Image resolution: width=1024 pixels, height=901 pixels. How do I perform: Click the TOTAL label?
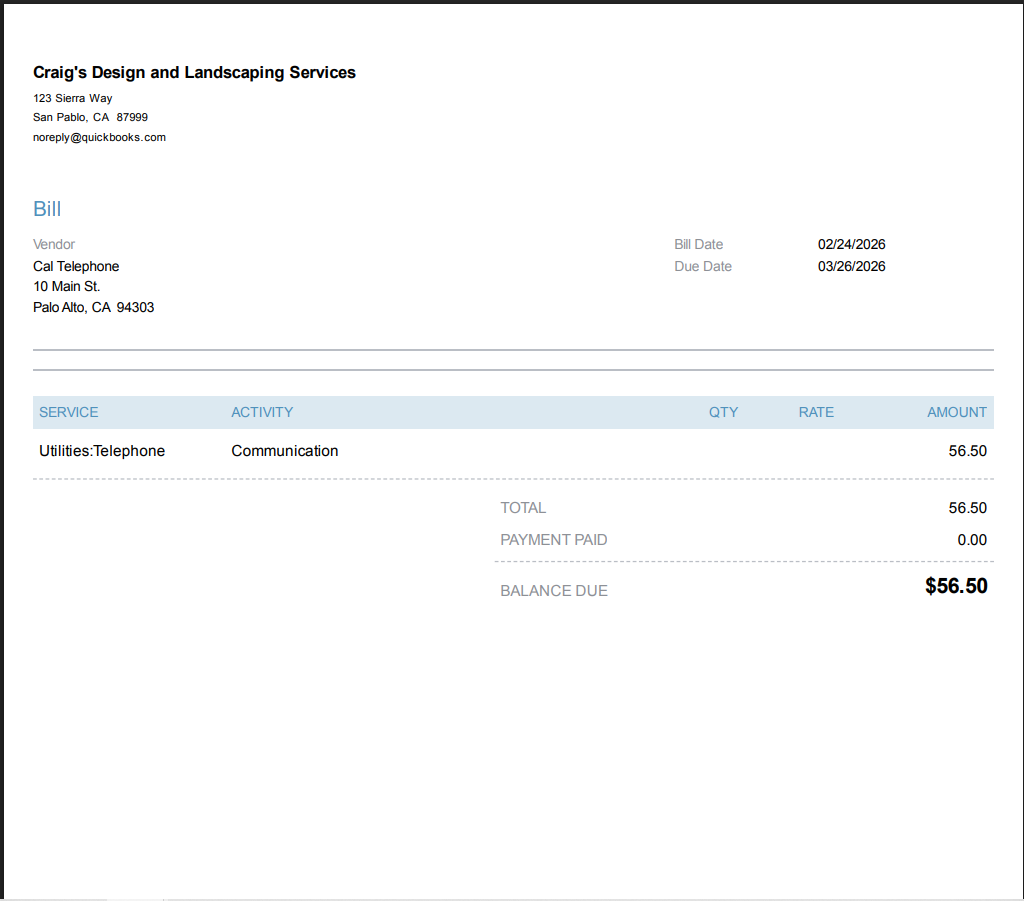click(523, 508)
